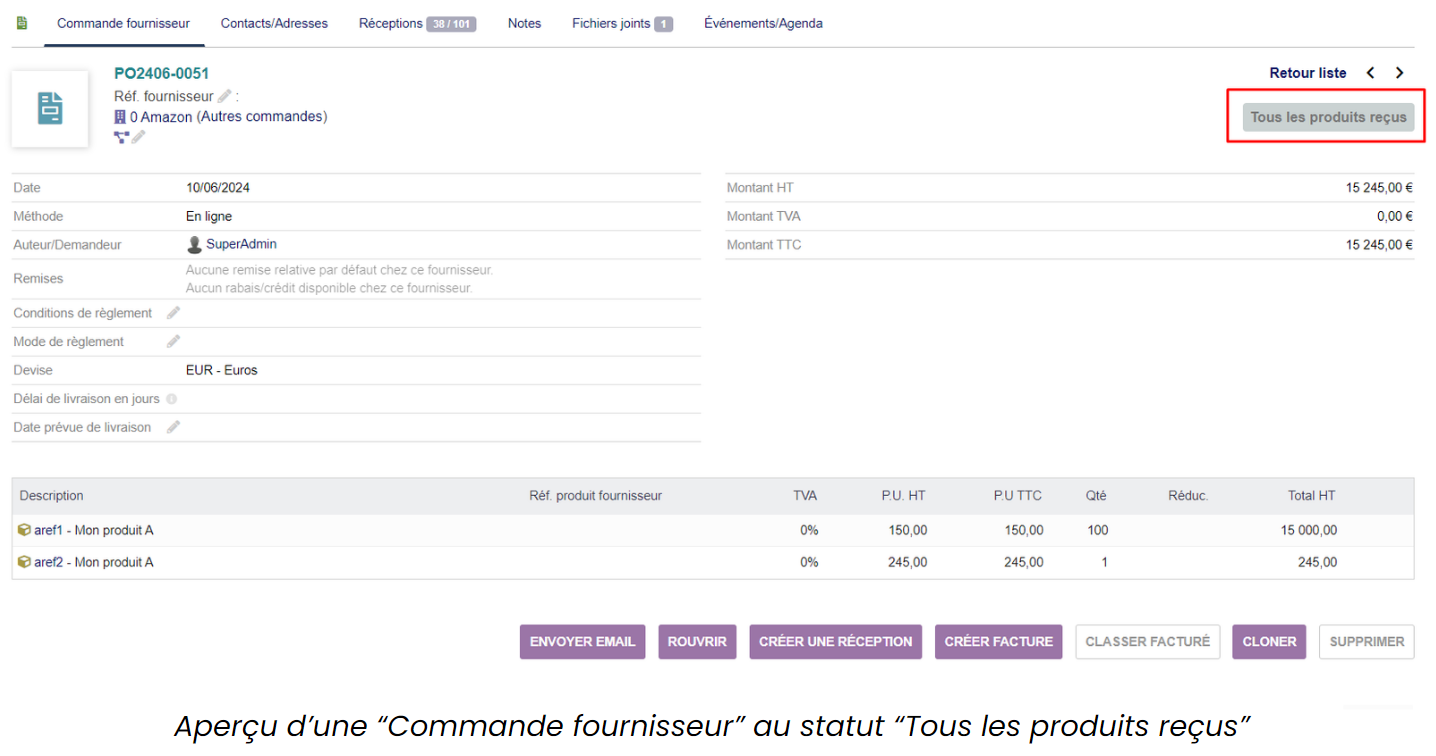Screen dimensions: 1436x756
Task: Go to the next order with the right chevron
Action: click(x=1400, y=73)
